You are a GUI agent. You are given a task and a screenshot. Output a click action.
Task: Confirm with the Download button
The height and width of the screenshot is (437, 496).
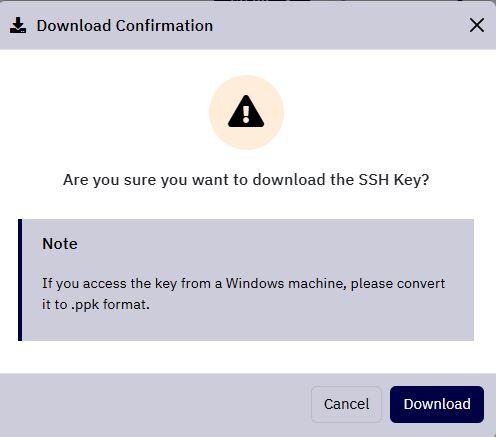437,404
